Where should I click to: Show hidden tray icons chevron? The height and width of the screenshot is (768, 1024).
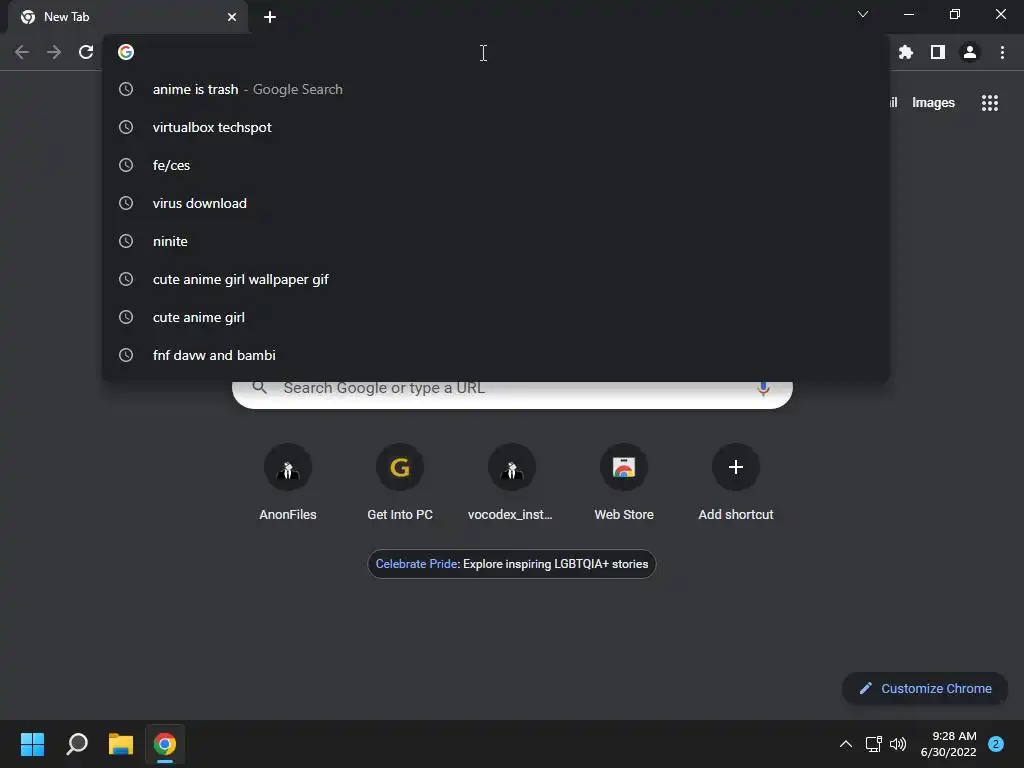pyautogui.click(x=845, y=744)
